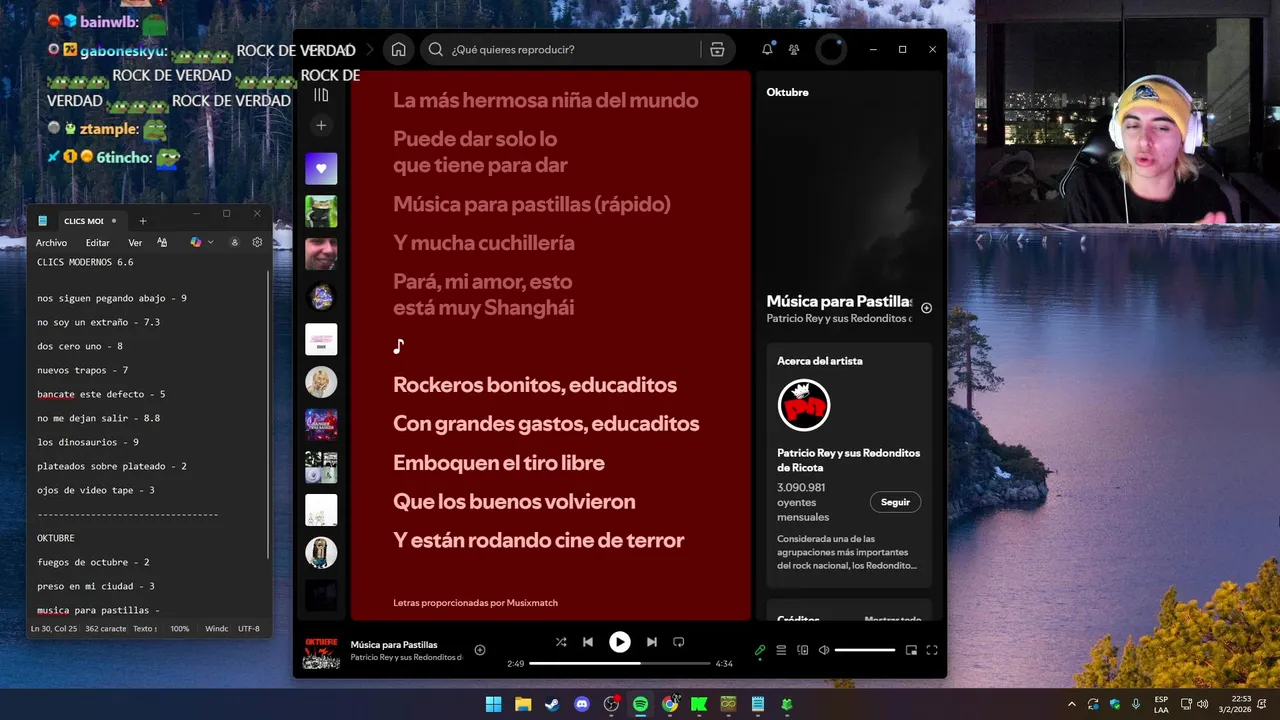Toggle repeat mode
This screenshot has height=720, width=1280.
point(679,642)
